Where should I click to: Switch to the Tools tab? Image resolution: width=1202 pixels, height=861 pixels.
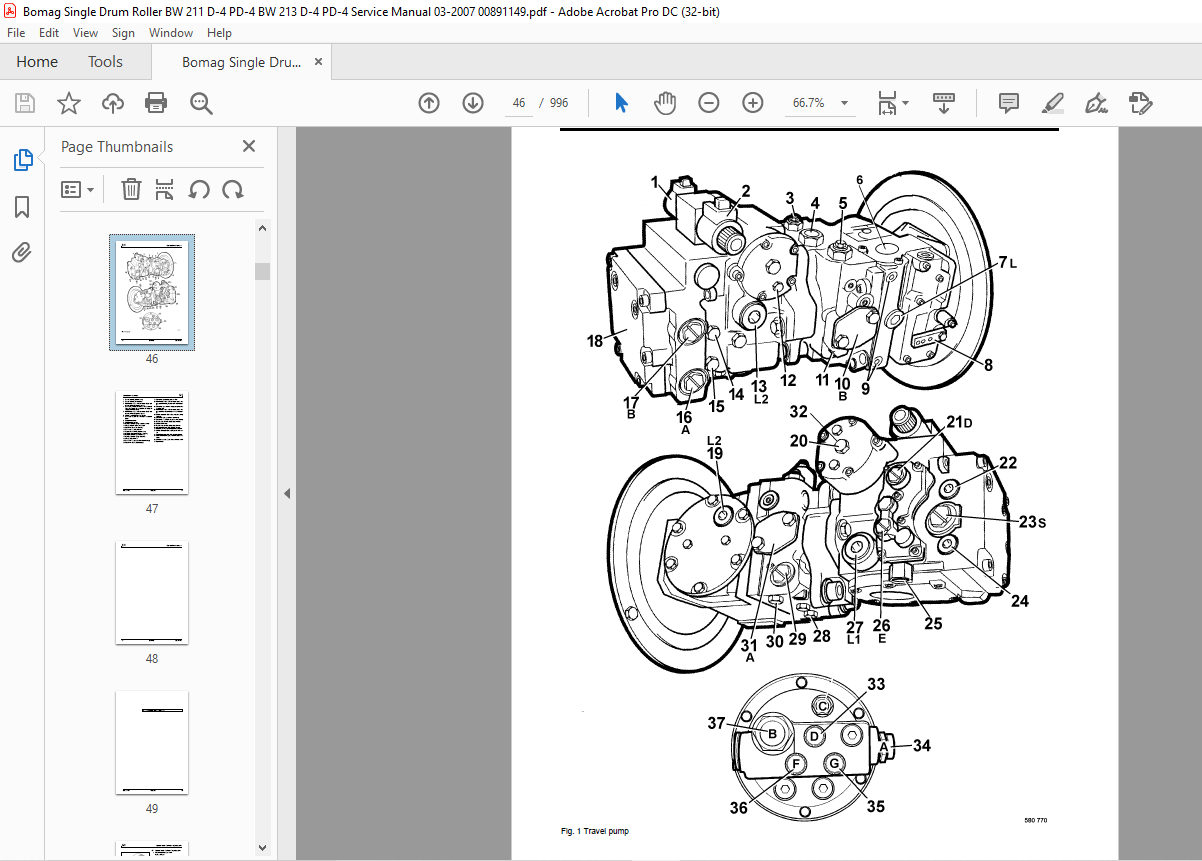point(105,62)
